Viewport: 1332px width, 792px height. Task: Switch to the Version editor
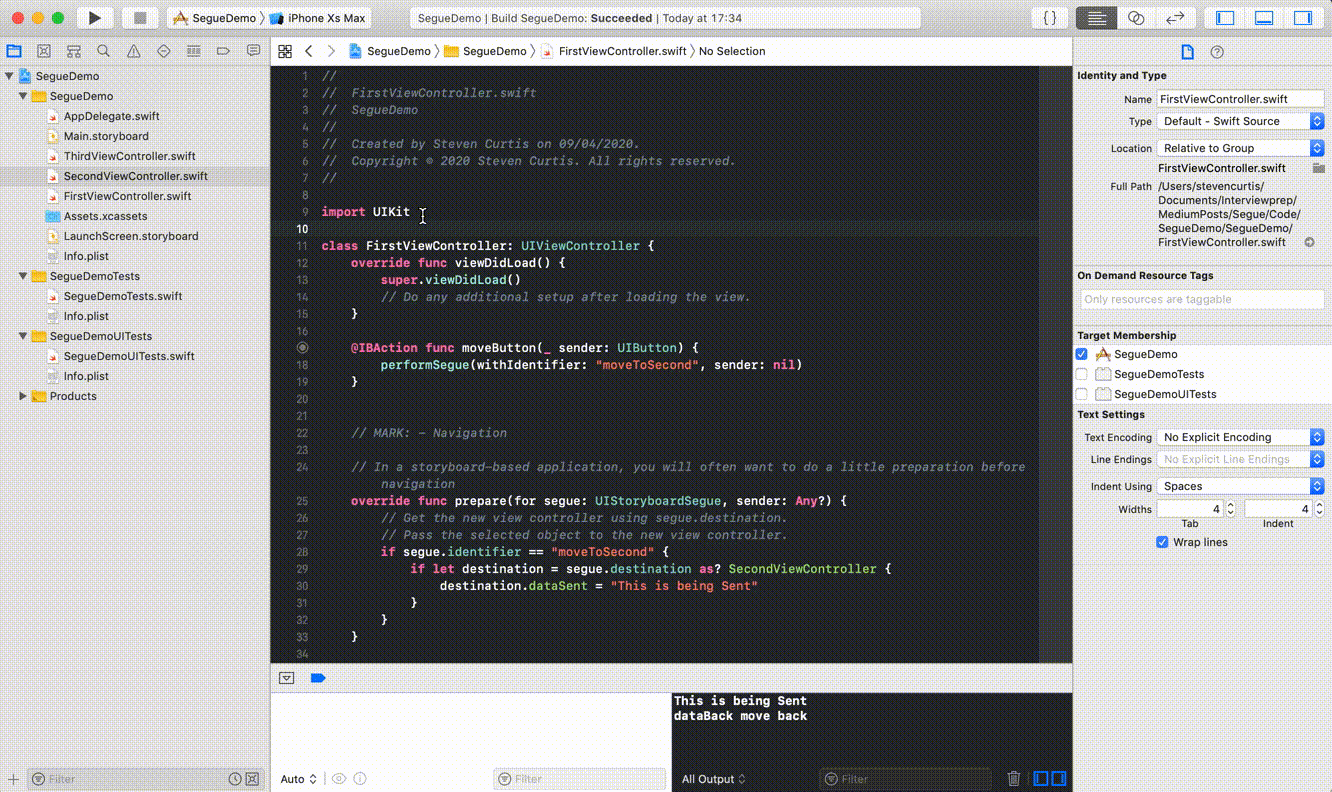(1175, 18)
